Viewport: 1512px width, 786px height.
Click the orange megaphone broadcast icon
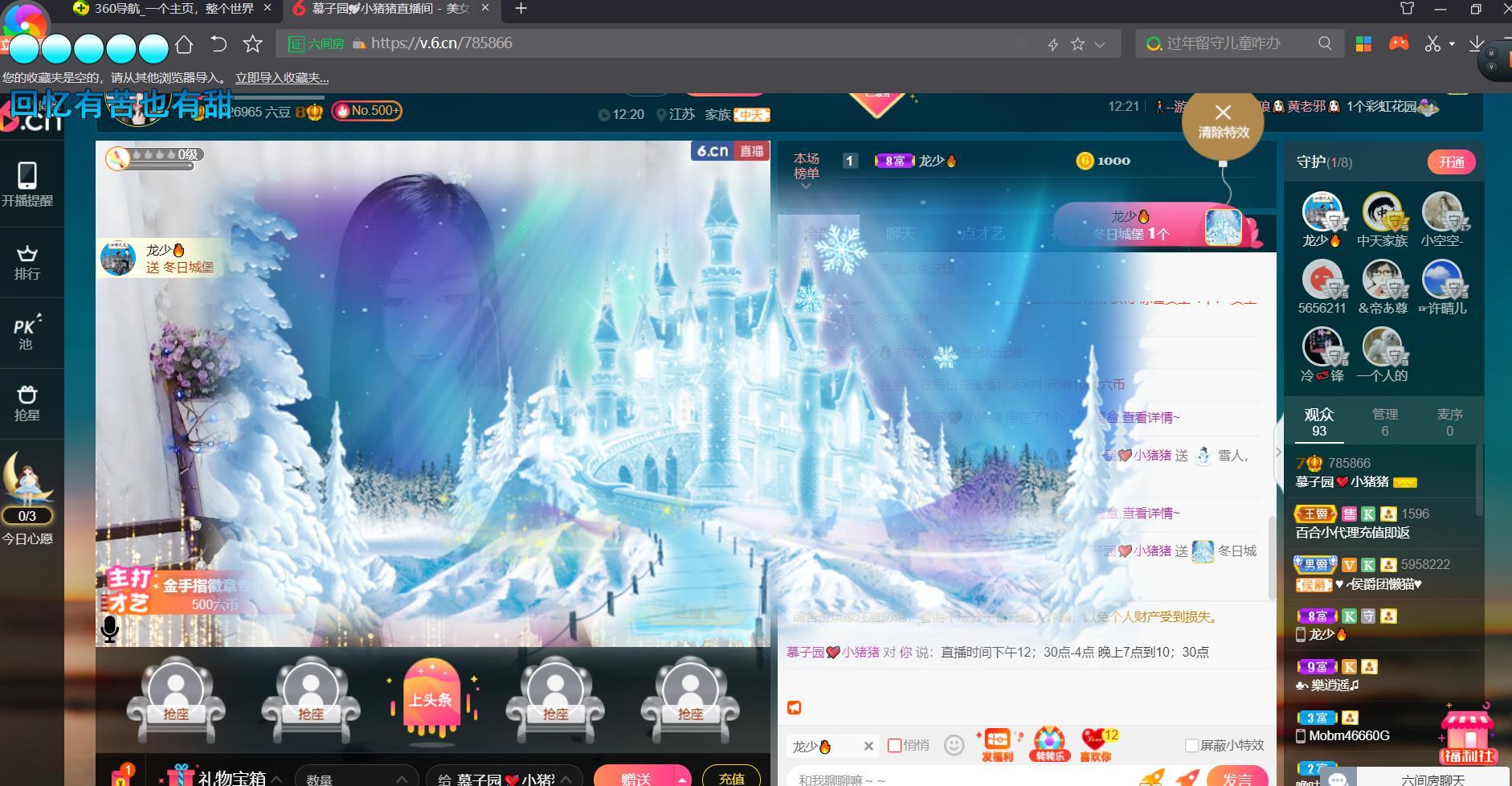pyautogui.click(x=794, y=707)
